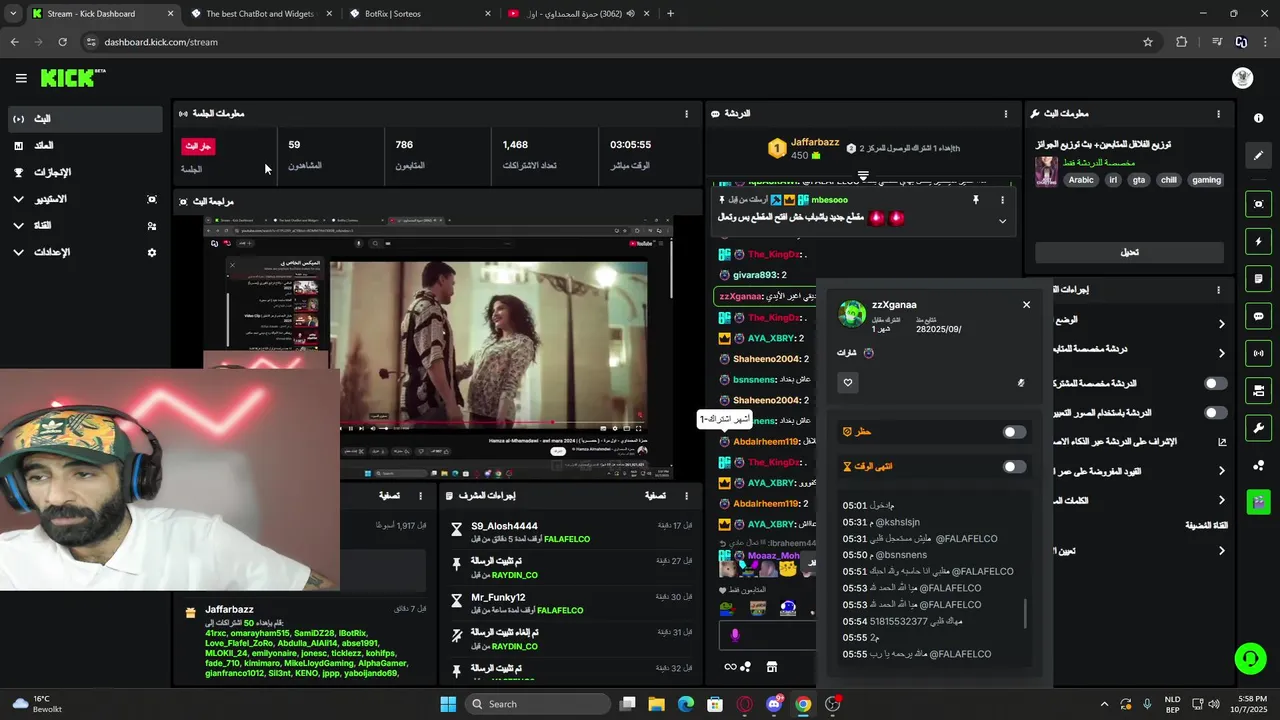Image resolution: width=1280 pixels, height=720 pixels.
Task: Click the extensions puzzle icon in Chrome toolbar
Action: point(1181,42)
